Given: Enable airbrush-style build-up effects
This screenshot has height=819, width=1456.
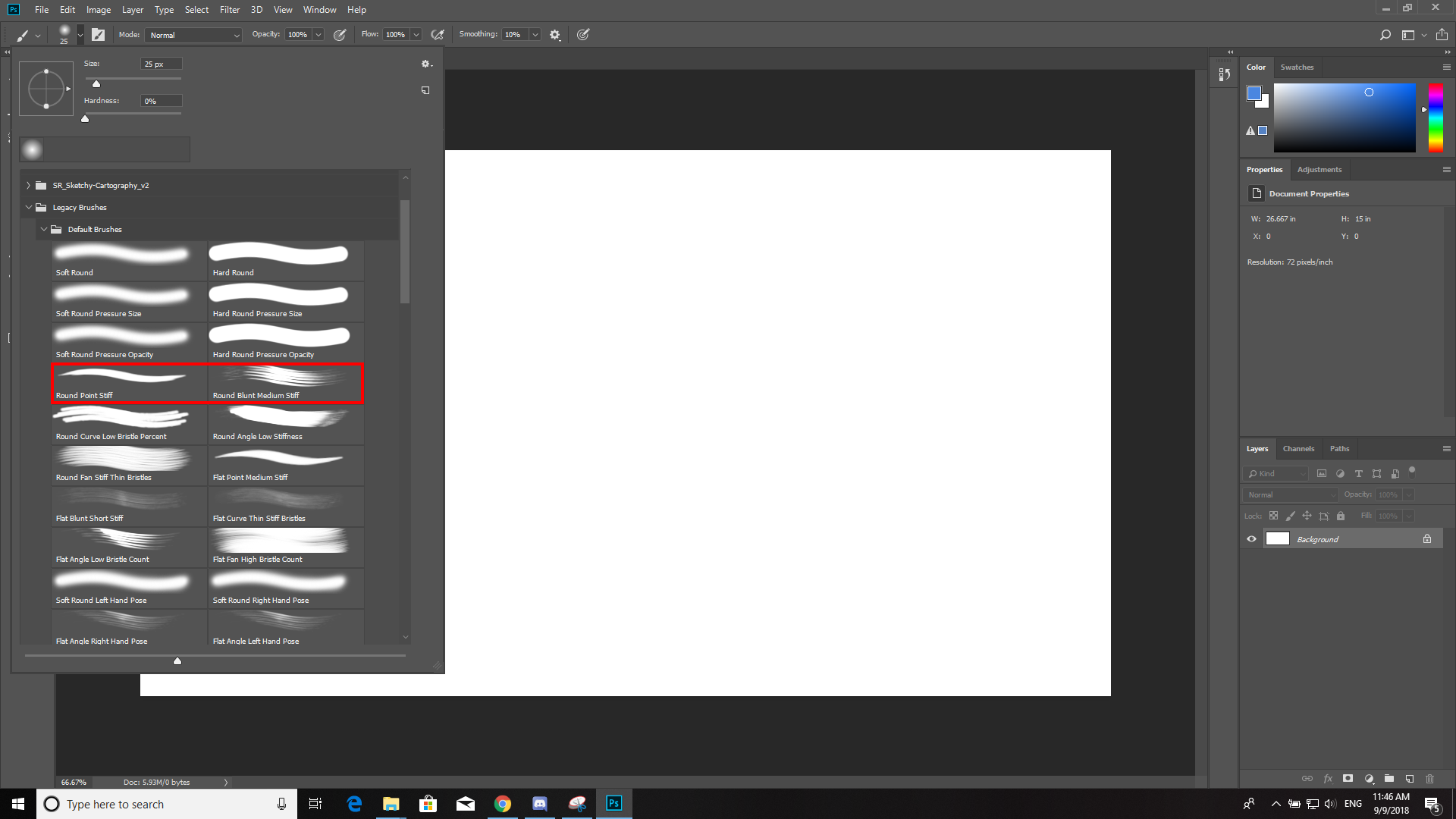Looking at the screenshot, I should pos(437,35).
